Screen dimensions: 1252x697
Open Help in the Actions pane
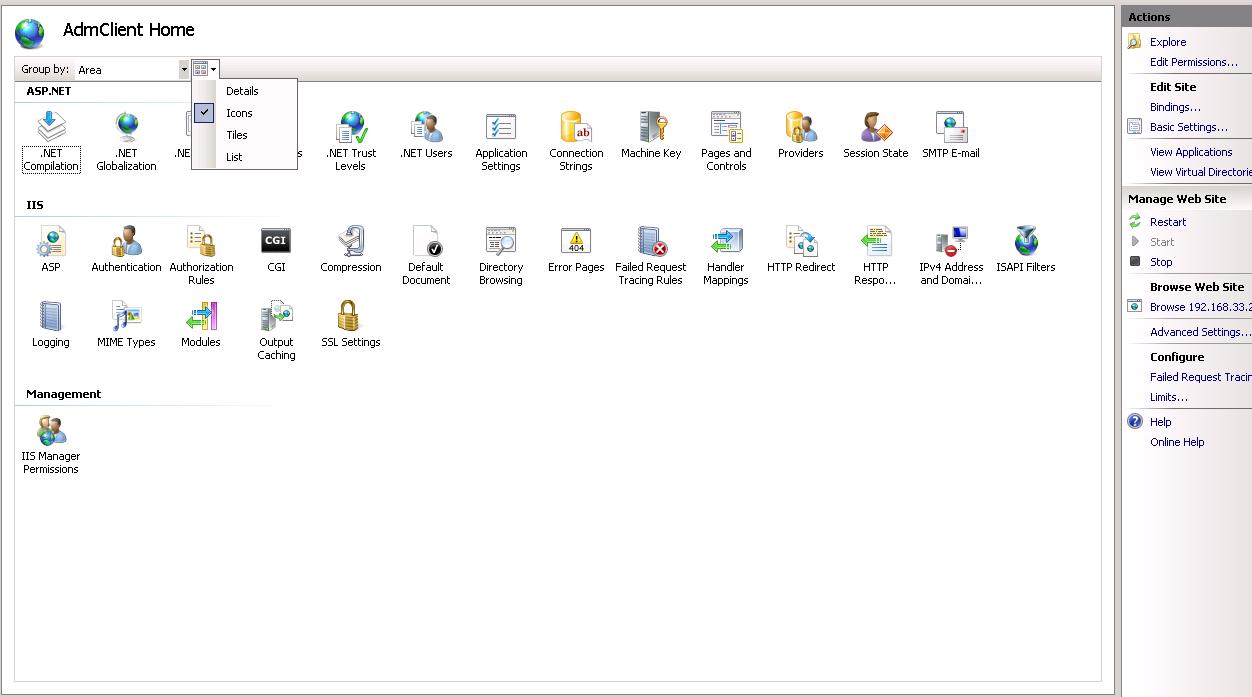tap(1161, 422)
